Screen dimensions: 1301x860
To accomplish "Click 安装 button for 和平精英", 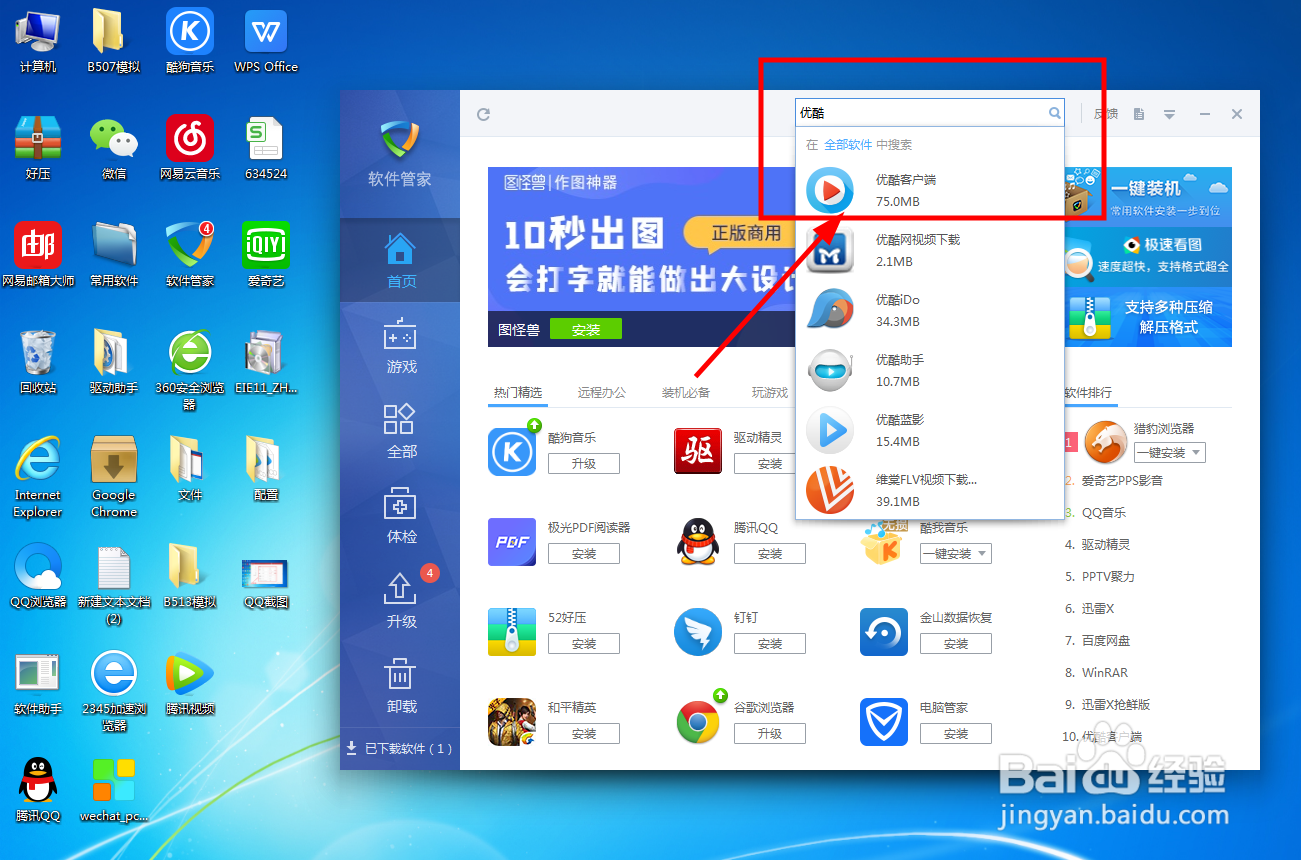I will [584, 734].
